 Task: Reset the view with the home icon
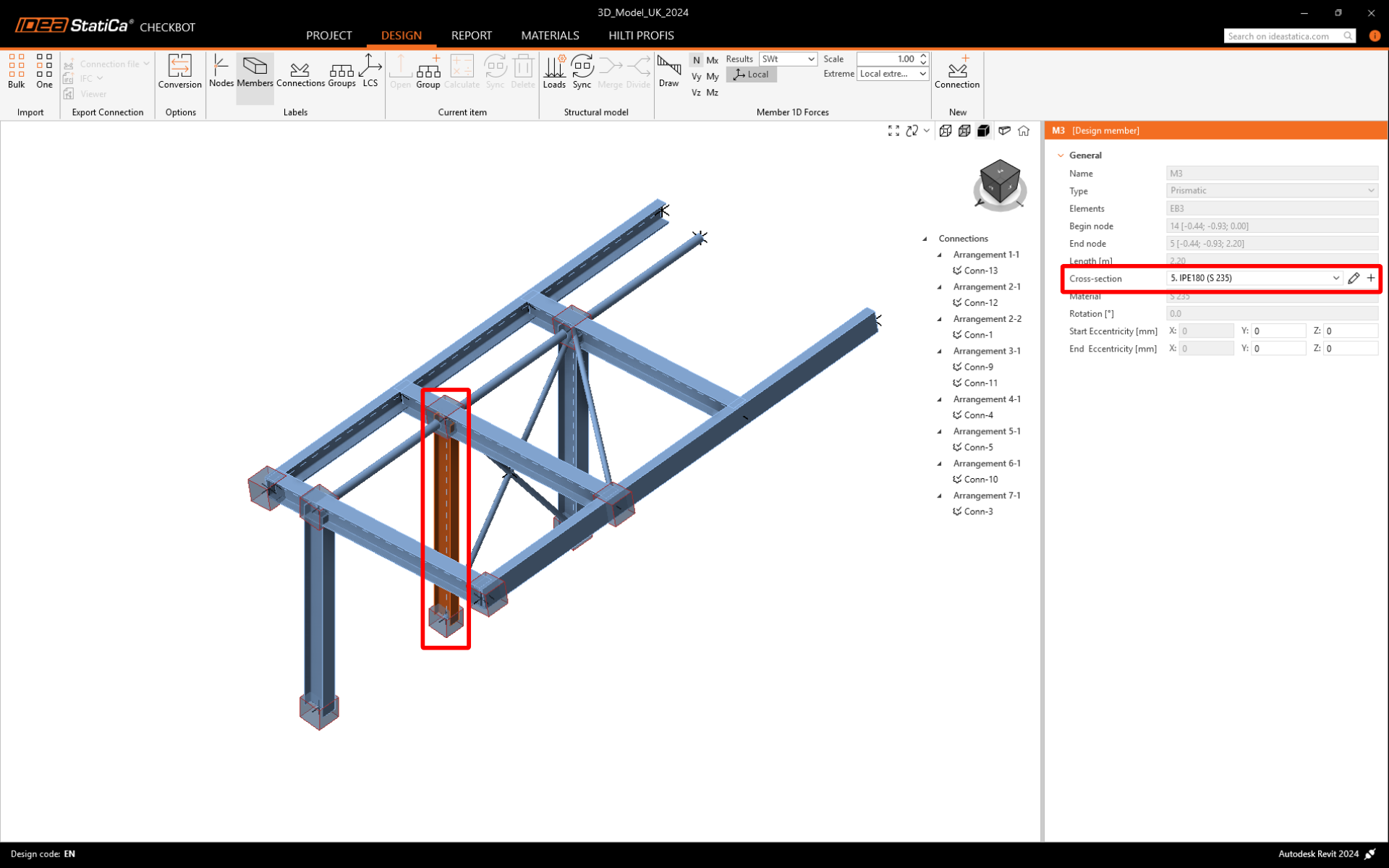click(1024, 131)
